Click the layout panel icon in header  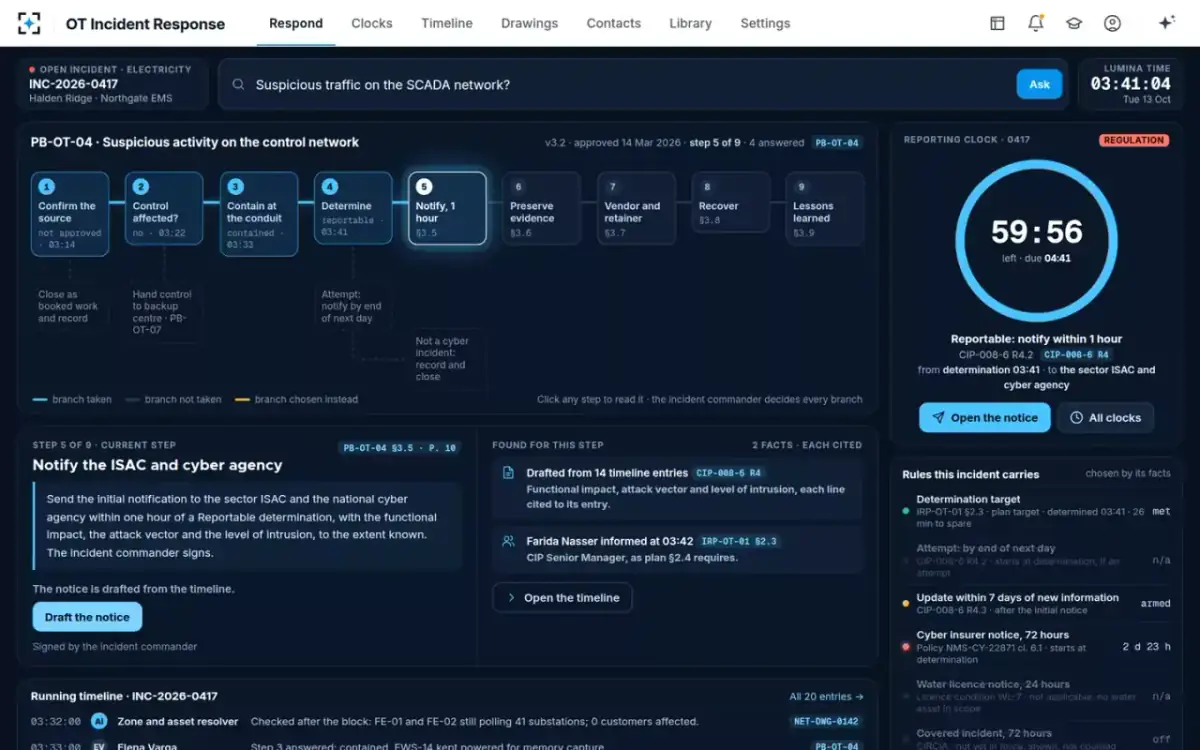(x=997, y=23)
